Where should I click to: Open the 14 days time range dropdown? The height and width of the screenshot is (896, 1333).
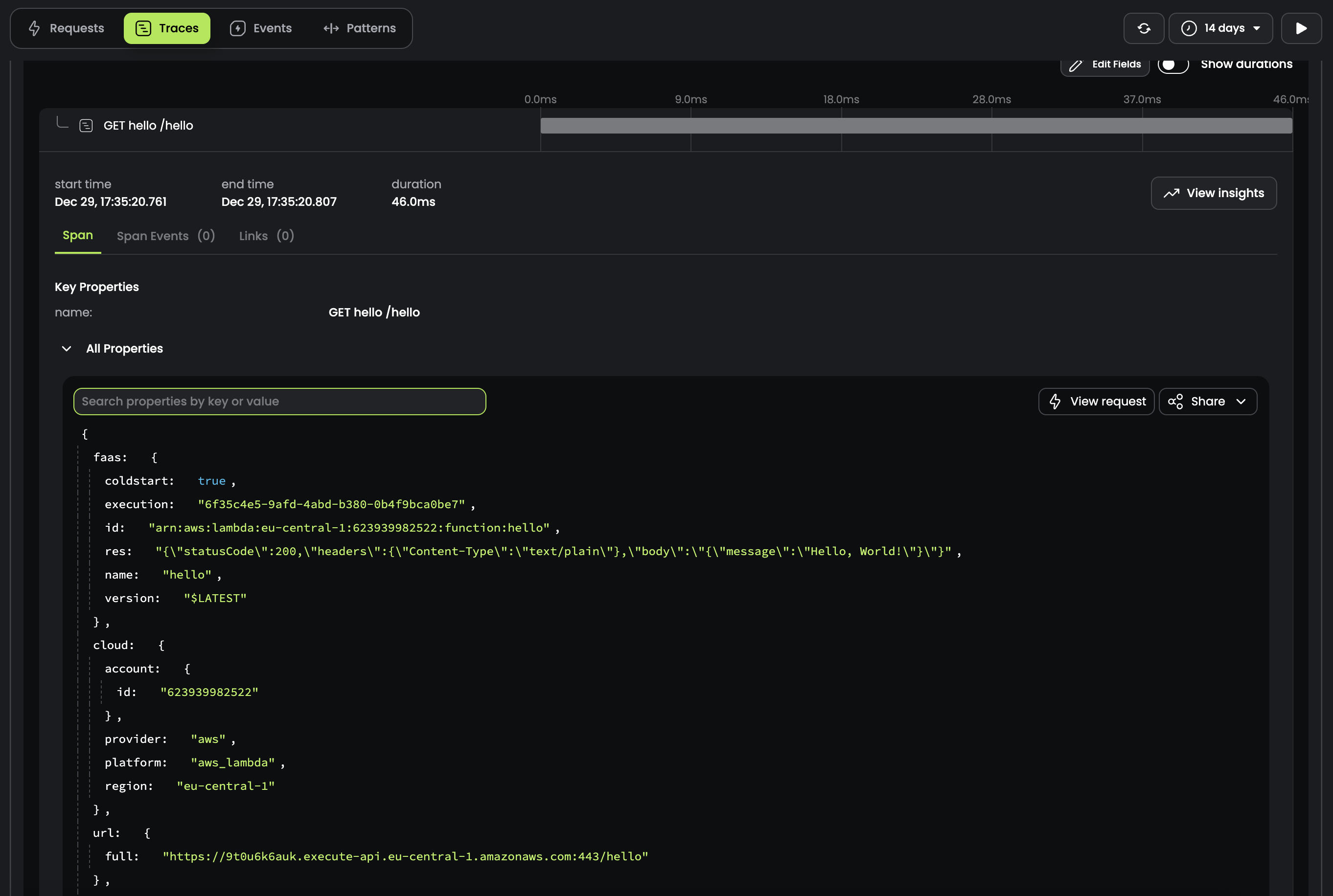[x=1220, y=28]
